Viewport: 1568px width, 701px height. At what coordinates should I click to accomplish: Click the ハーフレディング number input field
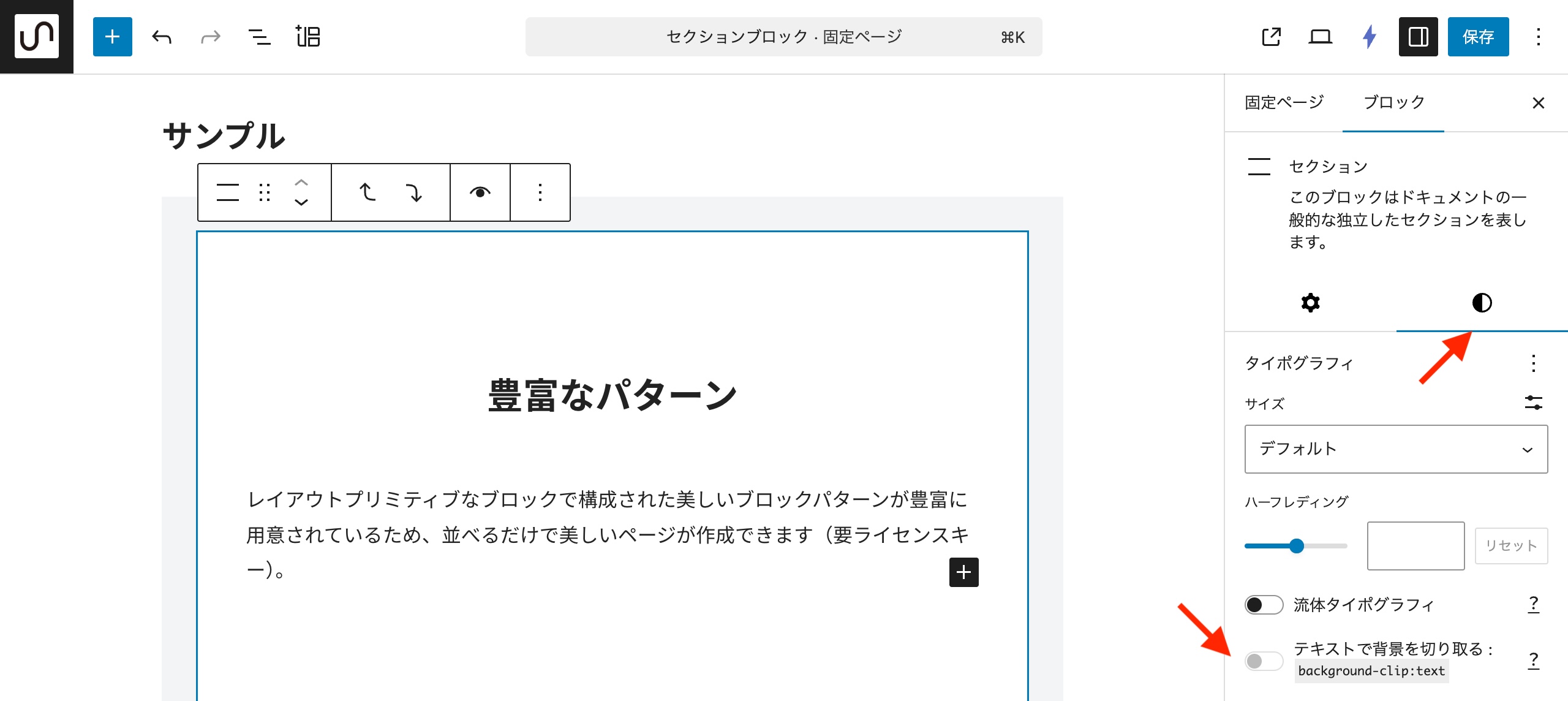tap(1415, 545)
